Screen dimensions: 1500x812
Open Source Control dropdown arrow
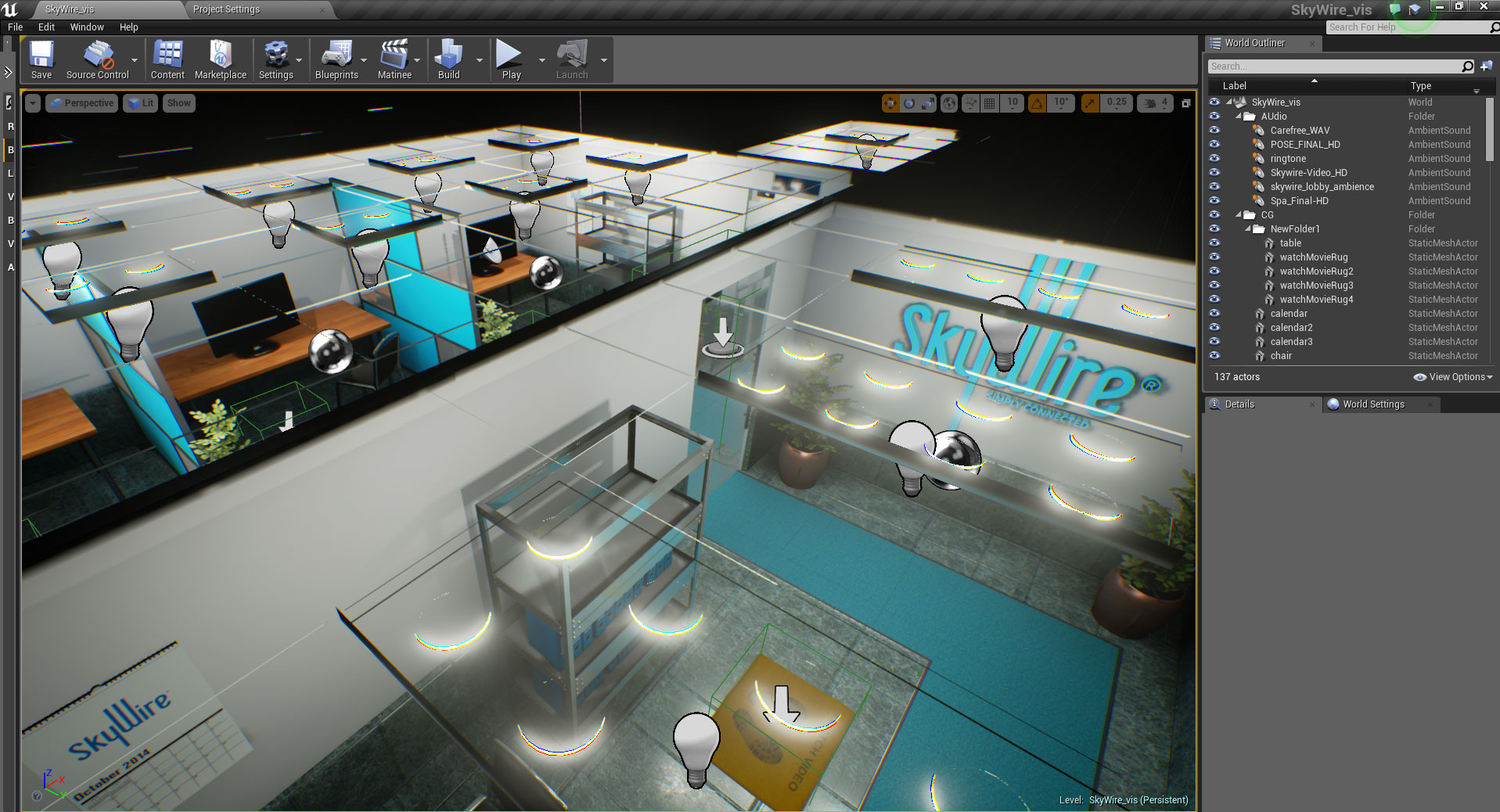[135, 60]
